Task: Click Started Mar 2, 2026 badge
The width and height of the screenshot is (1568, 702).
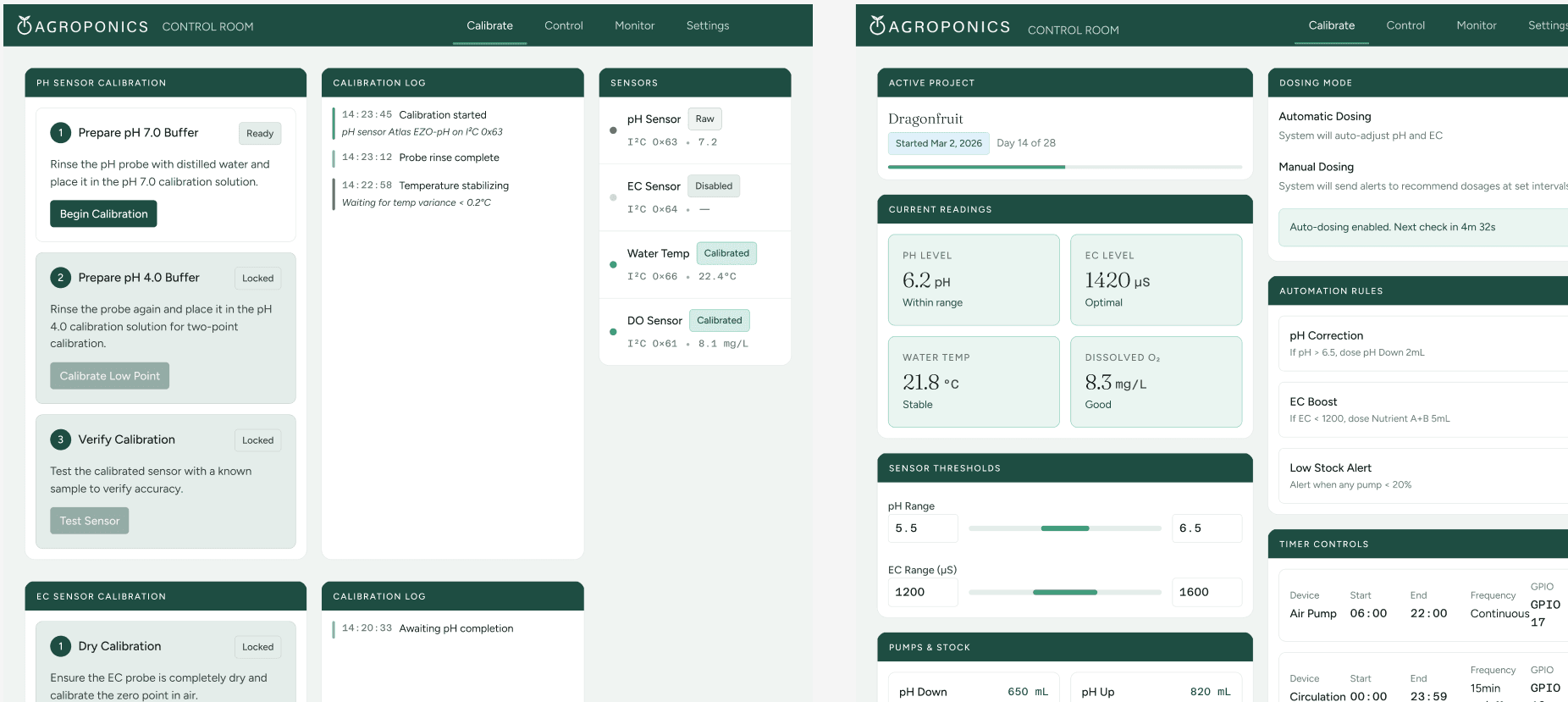Action: pos(939,143)
